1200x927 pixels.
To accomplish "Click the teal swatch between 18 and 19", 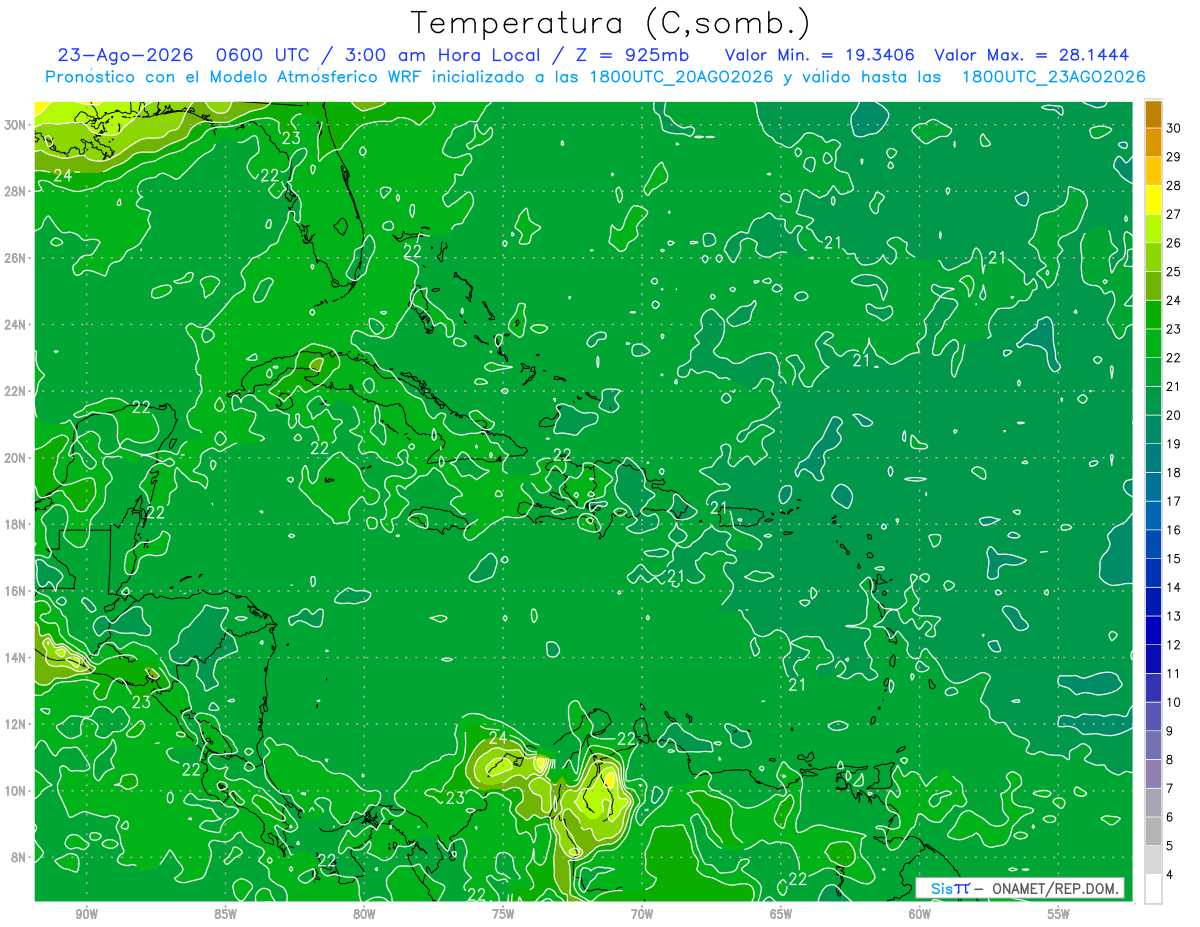I will [x=1153, y=458].
